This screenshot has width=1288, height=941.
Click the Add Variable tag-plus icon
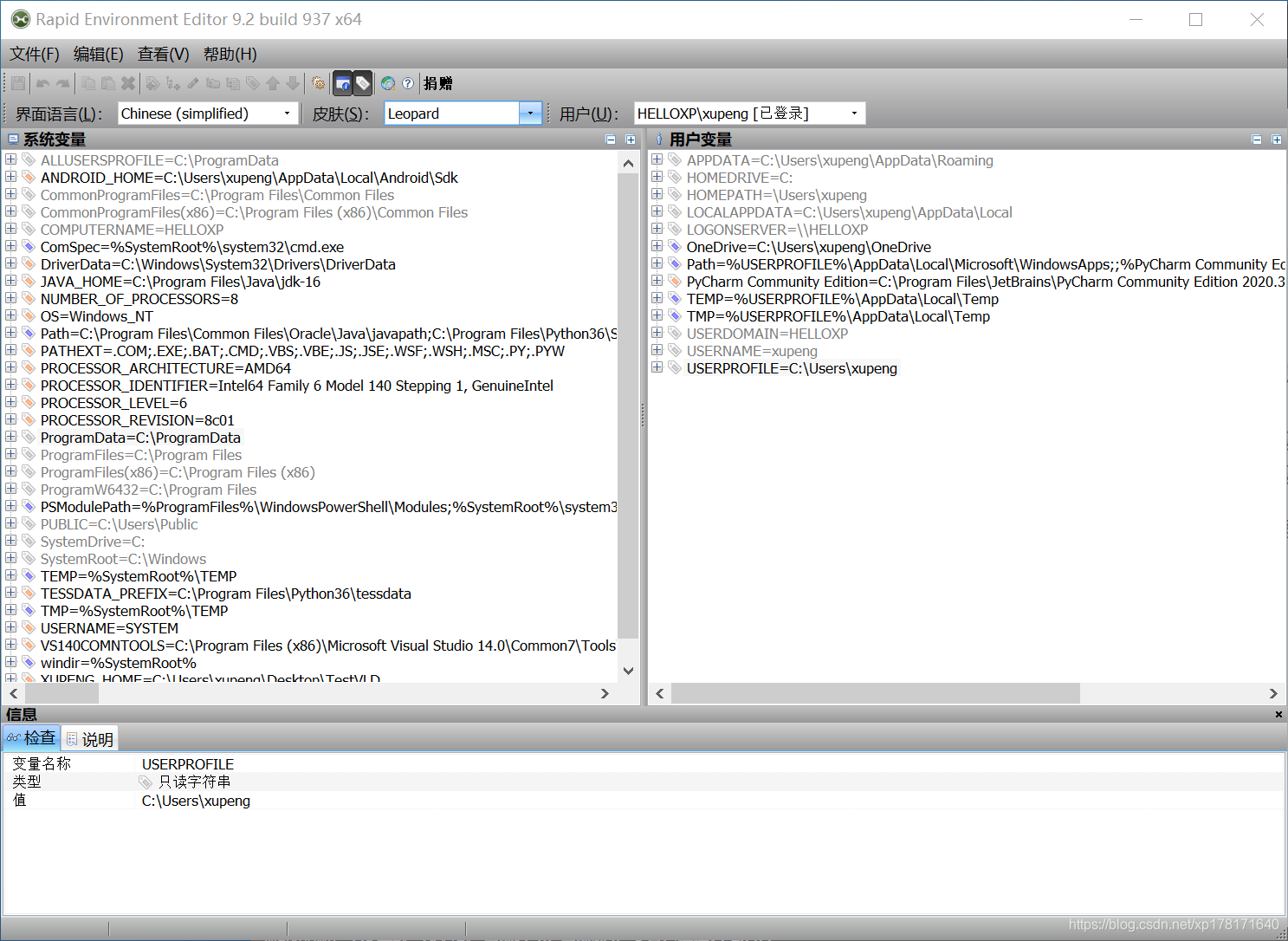tap(153, 83)
